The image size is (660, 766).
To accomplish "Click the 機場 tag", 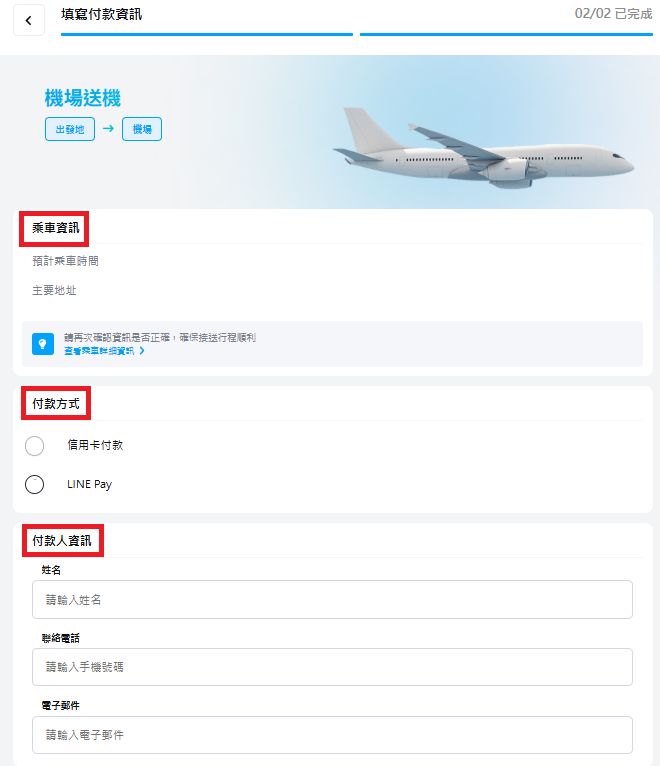I will coord(142,129).
